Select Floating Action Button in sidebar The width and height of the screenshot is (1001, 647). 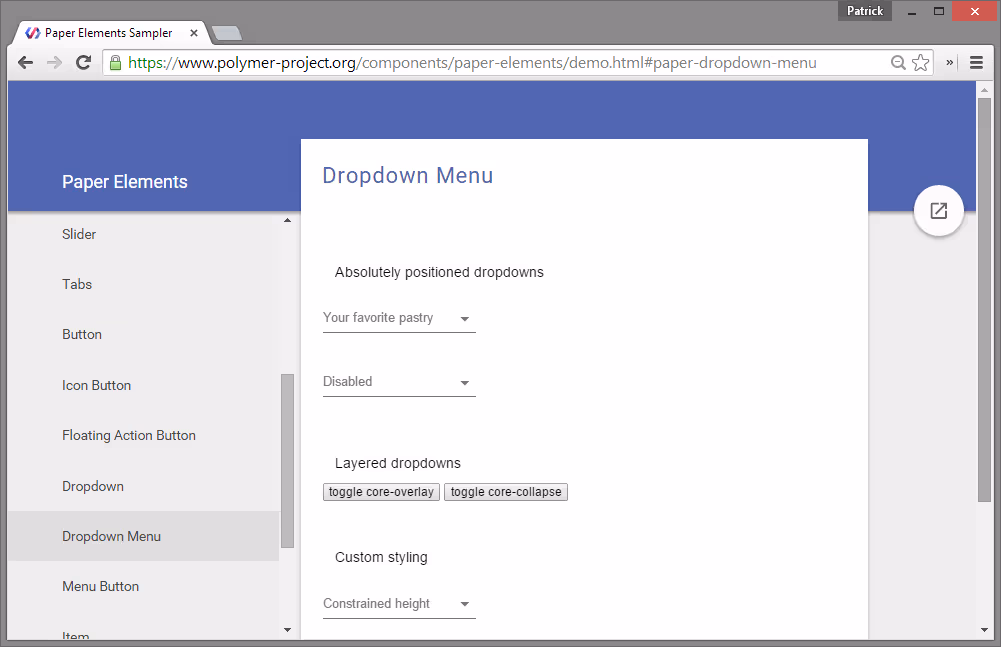pos(129,436)
